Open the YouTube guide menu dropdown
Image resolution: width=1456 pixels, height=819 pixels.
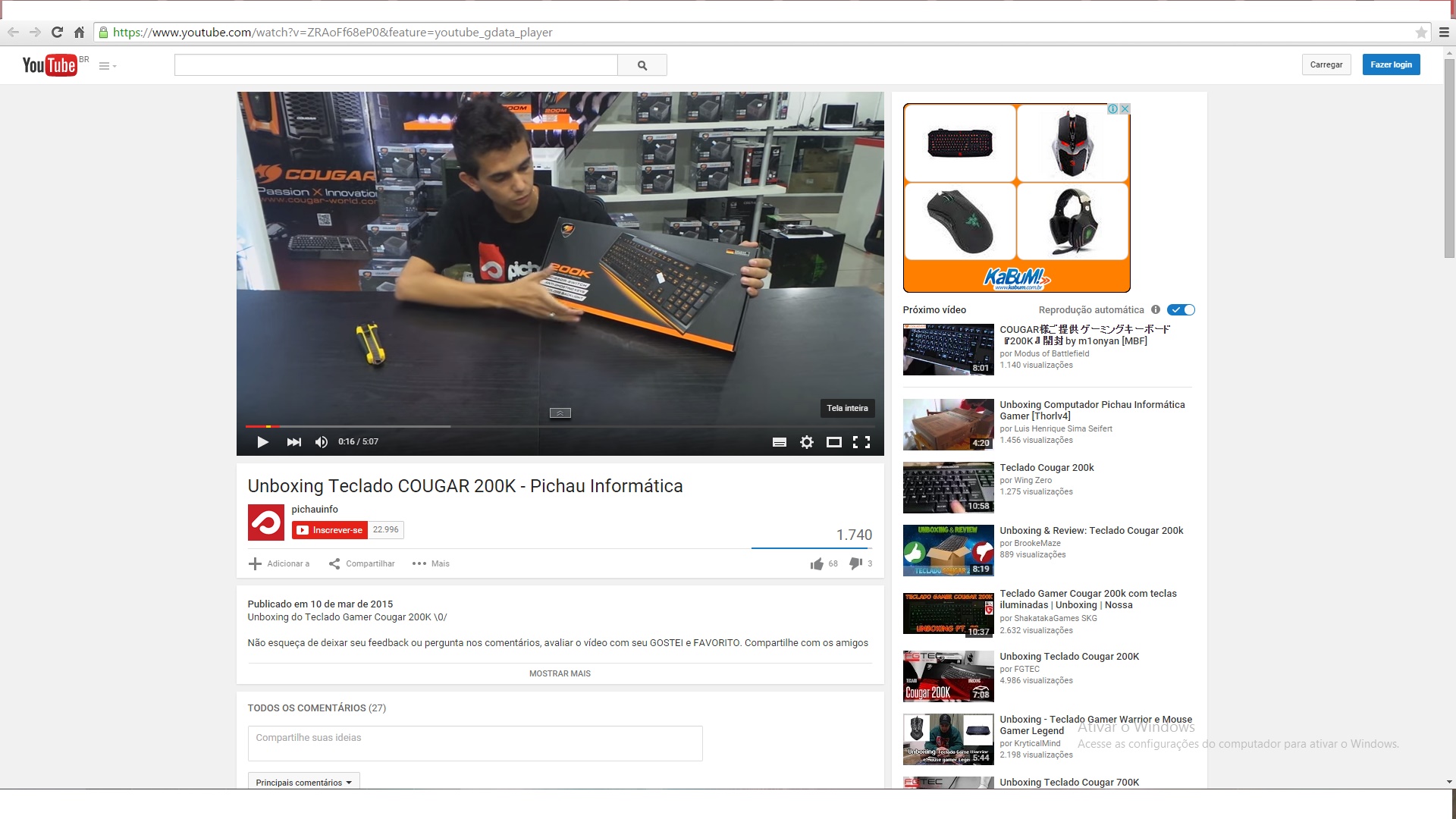click(x=108, y=66)
